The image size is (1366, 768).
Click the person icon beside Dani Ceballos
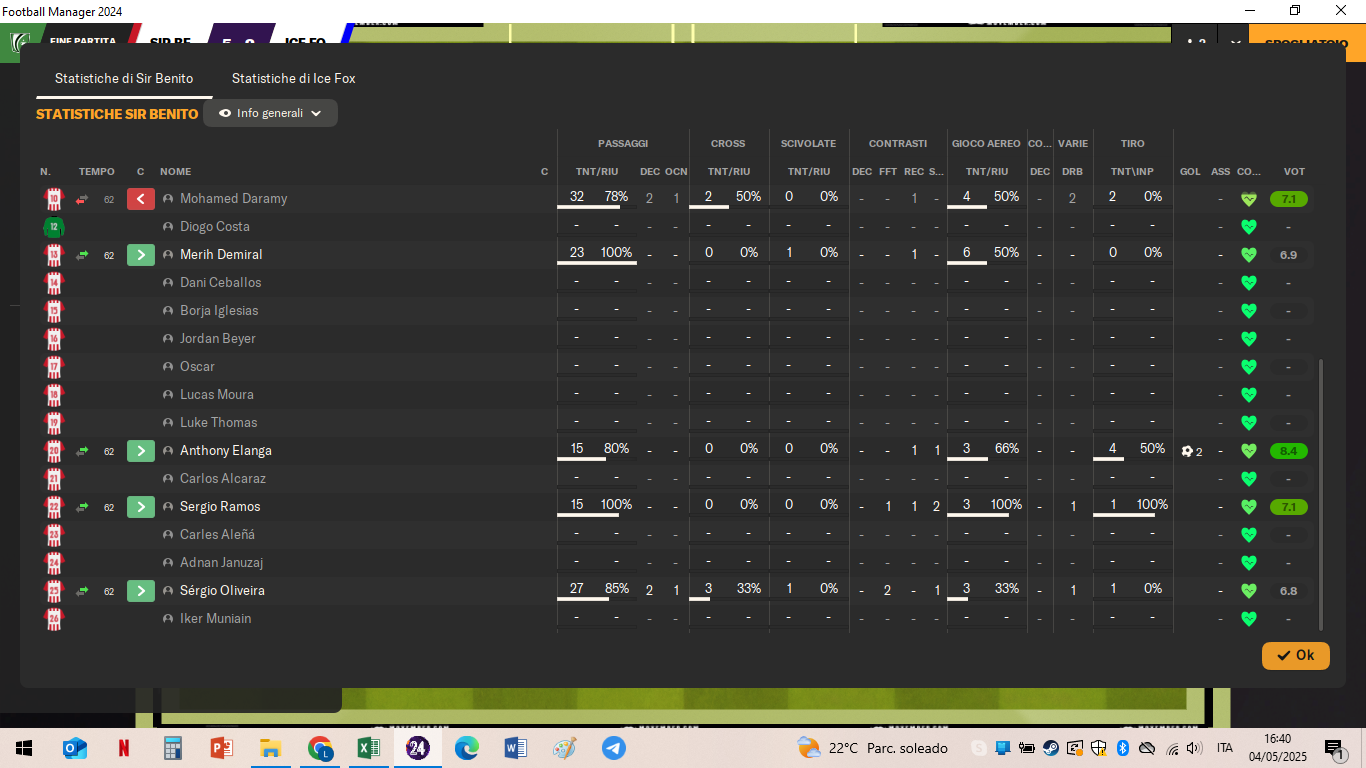pyautogui.click(x=168, y=283)
